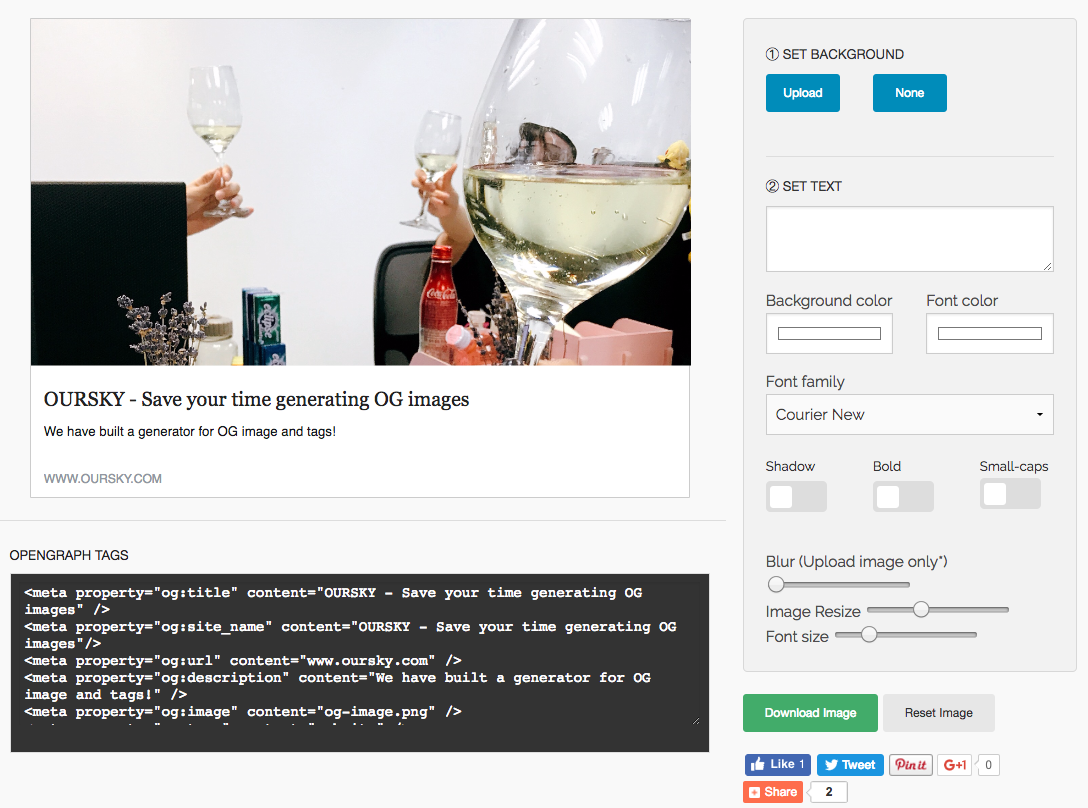The width and height of the screenshot is (1088, 808).
Task: Click the preview image of wine glasses
Action: (x=360, y=192)
